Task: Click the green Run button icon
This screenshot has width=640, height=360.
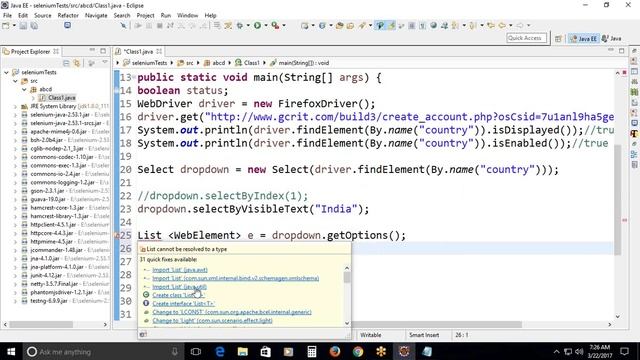Action: pyautogui.click(x=258, y=26)
